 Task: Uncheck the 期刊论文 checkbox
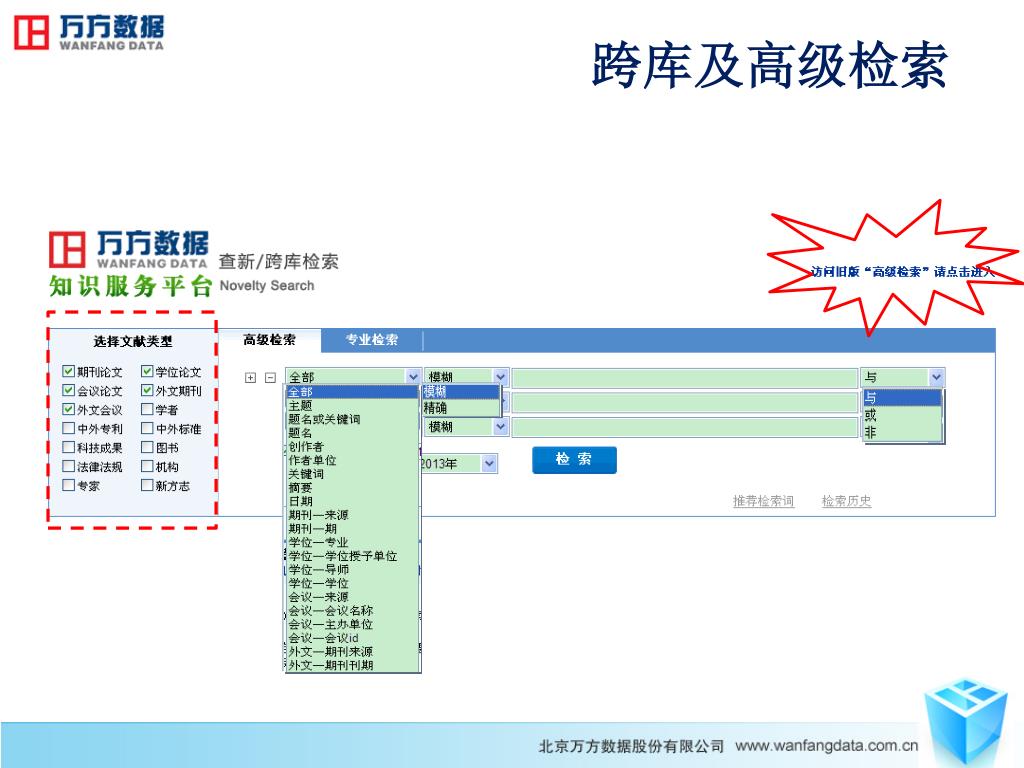tap(68, 371)
